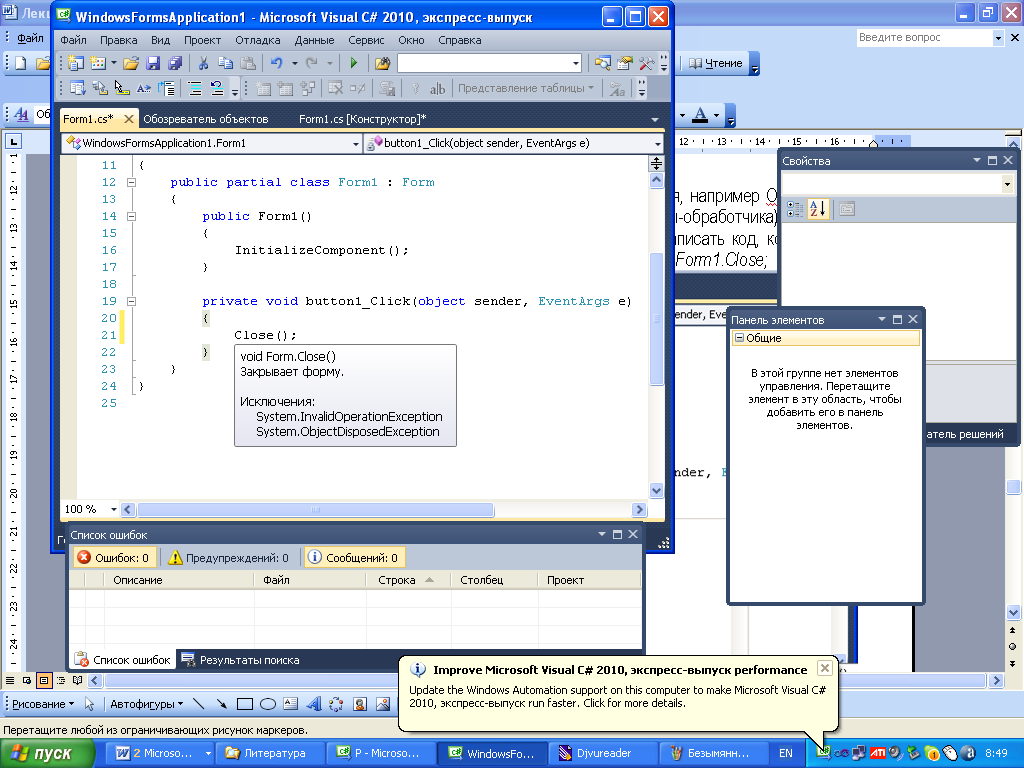Click the Copy icon in Visual C# toolbar

(x=225, y=63)
